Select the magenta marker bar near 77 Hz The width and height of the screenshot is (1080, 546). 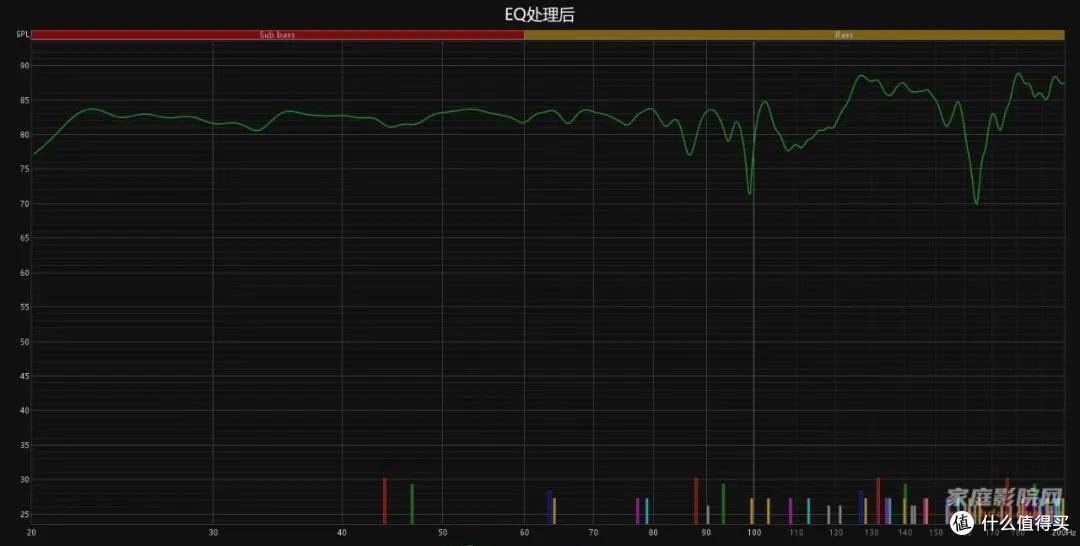[637, 511]
